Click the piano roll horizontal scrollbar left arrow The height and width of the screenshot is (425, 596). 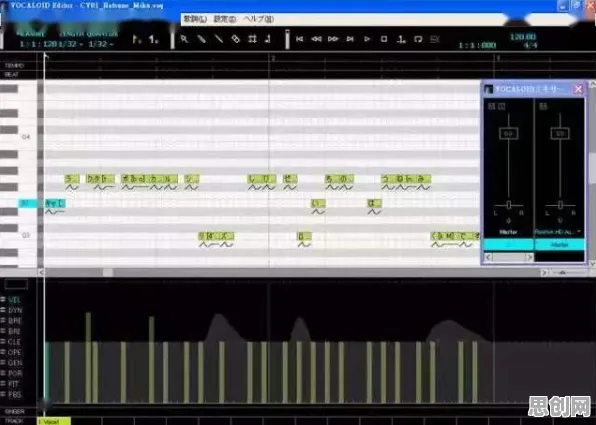[x=41, y=272]
